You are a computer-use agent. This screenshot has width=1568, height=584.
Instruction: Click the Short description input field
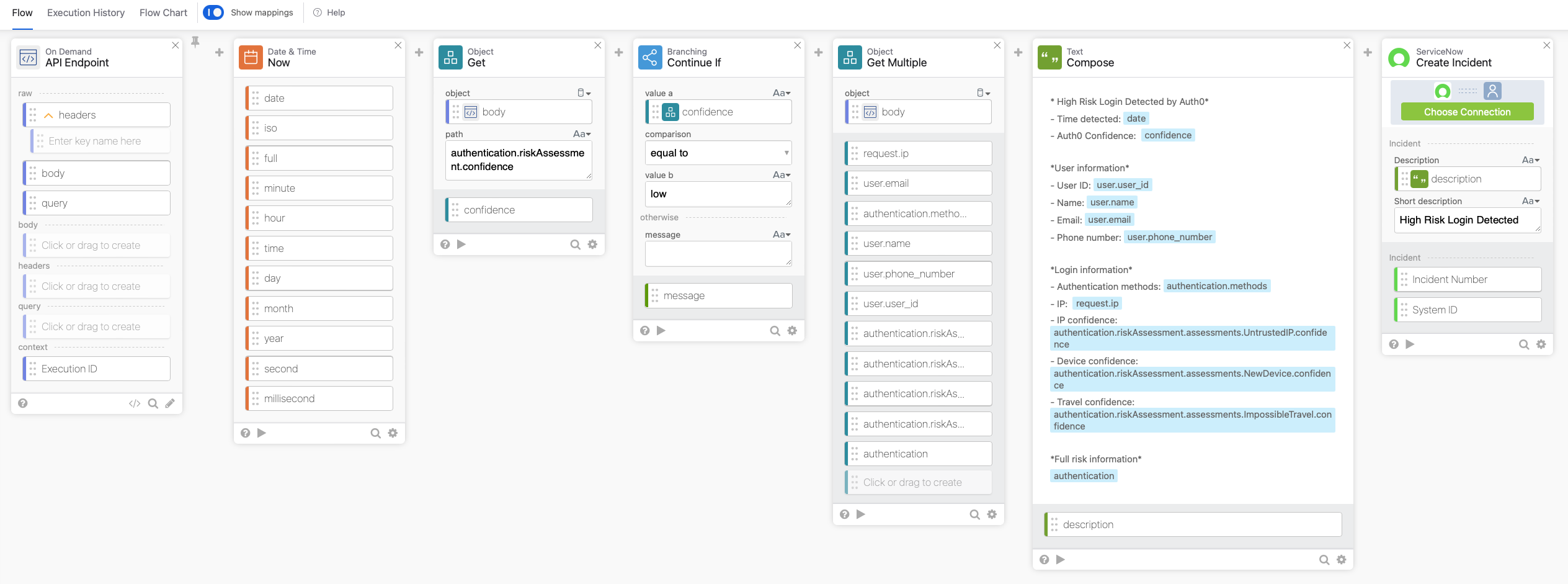click(1468, 220)
